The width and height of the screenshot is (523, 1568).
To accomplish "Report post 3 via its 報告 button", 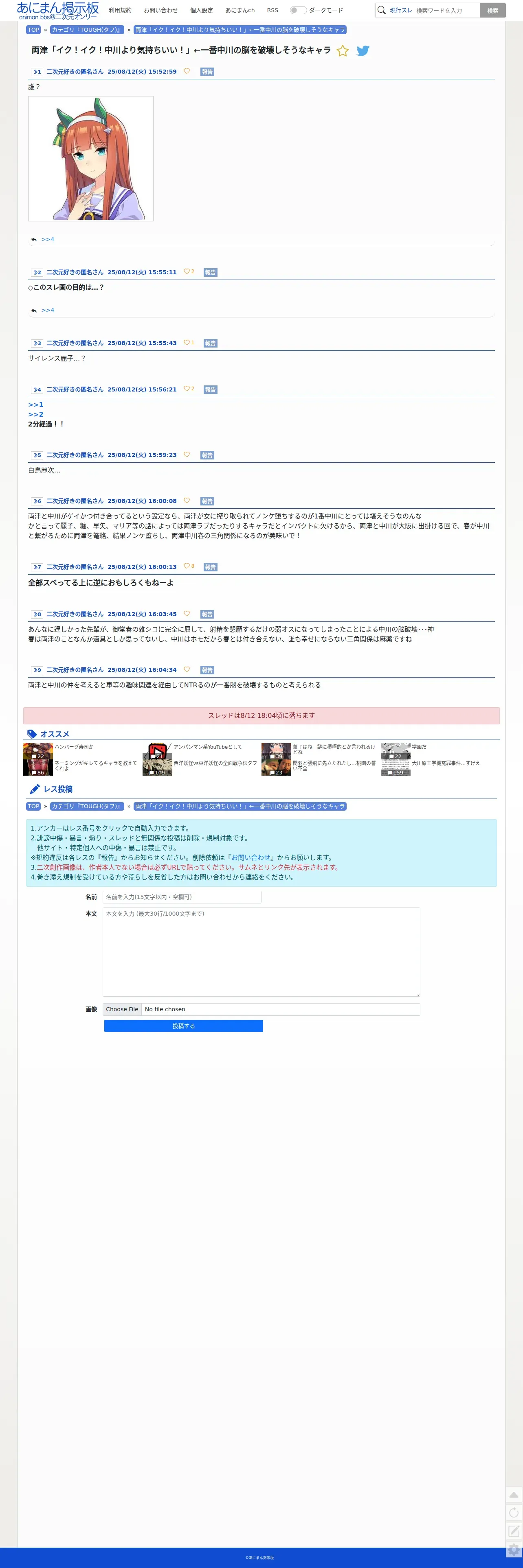I will coord(210,343).
